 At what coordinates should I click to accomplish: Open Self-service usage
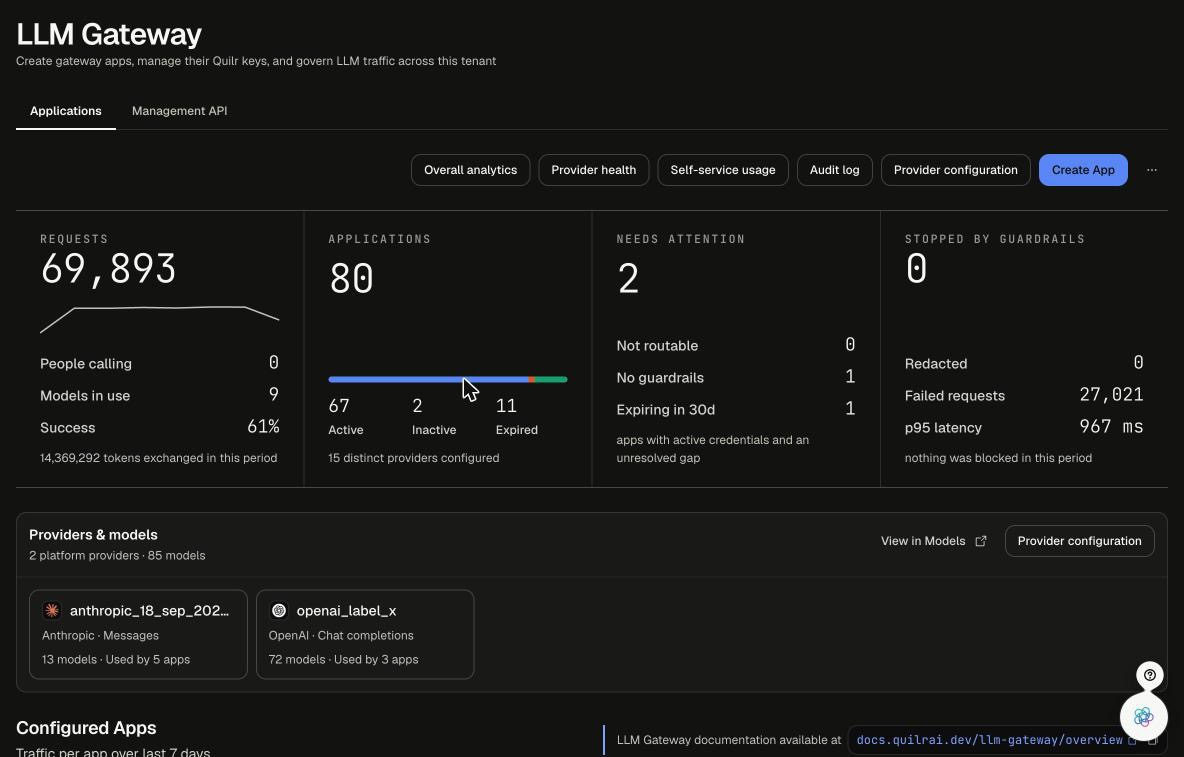coord(723,170)
